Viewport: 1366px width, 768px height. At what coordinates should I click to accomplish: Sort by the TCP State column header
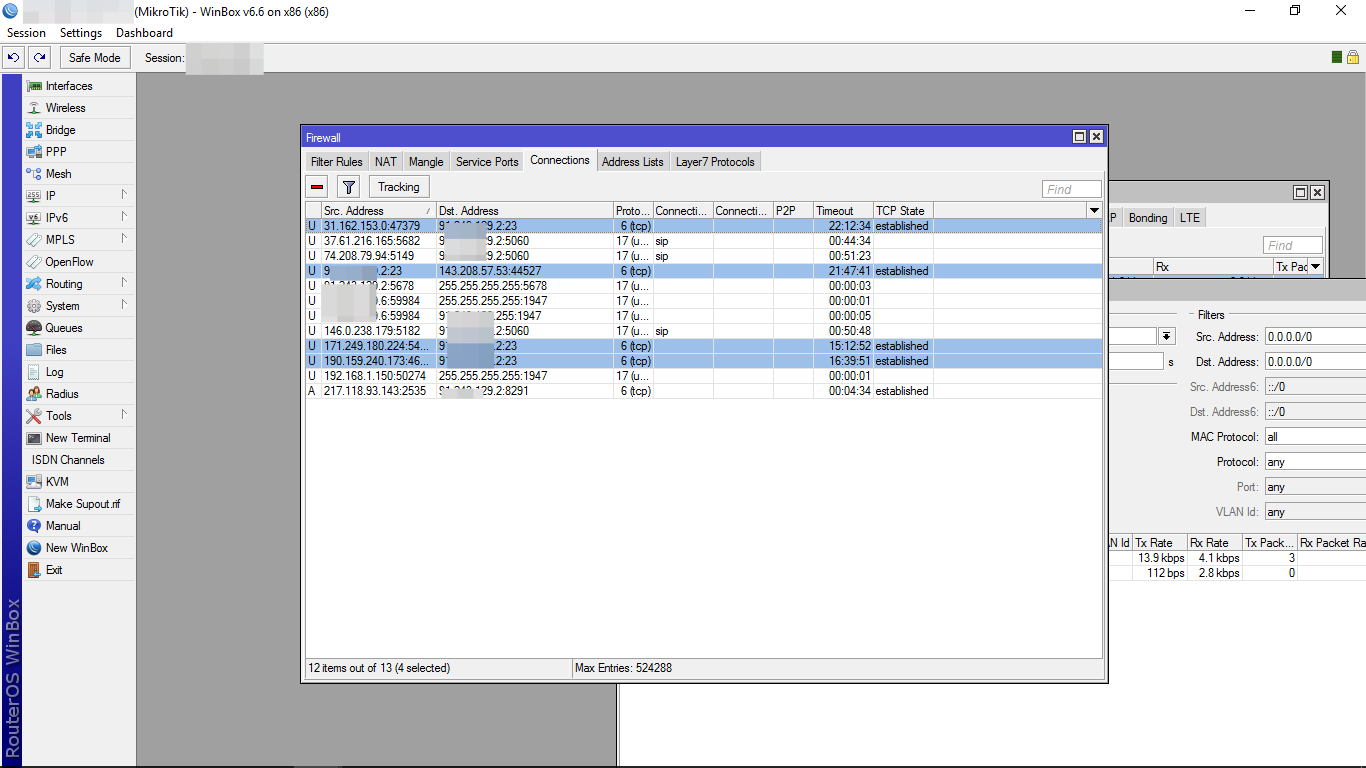(903, 211)
